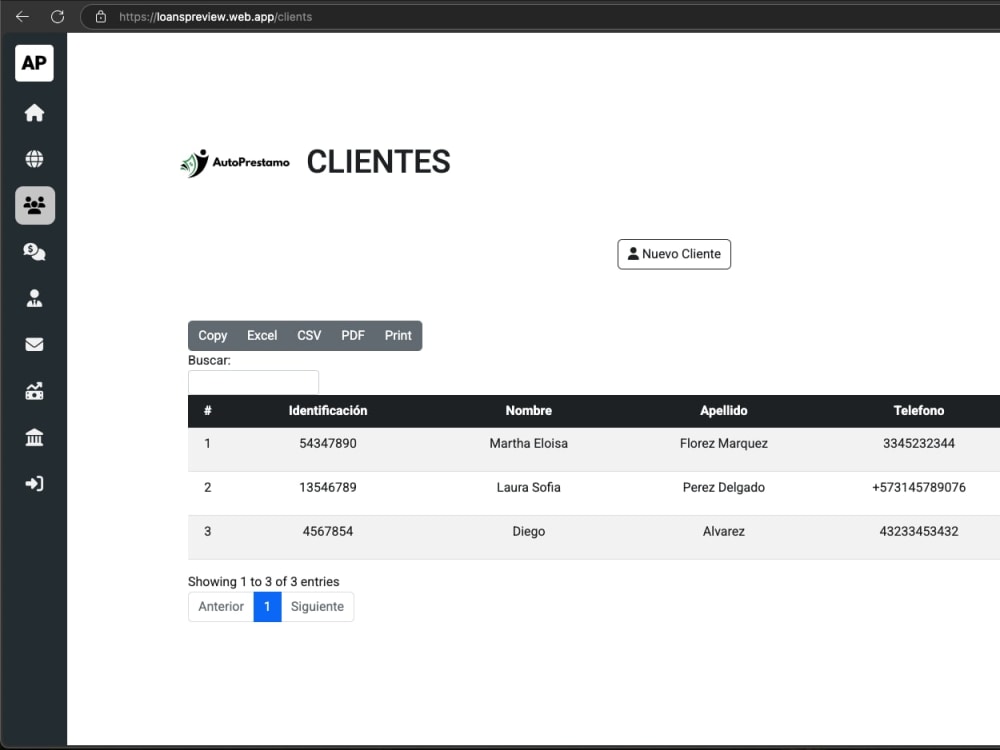1000x750 pixels.
Task: Export table as PDF
Action: click(x=353, y=335)
